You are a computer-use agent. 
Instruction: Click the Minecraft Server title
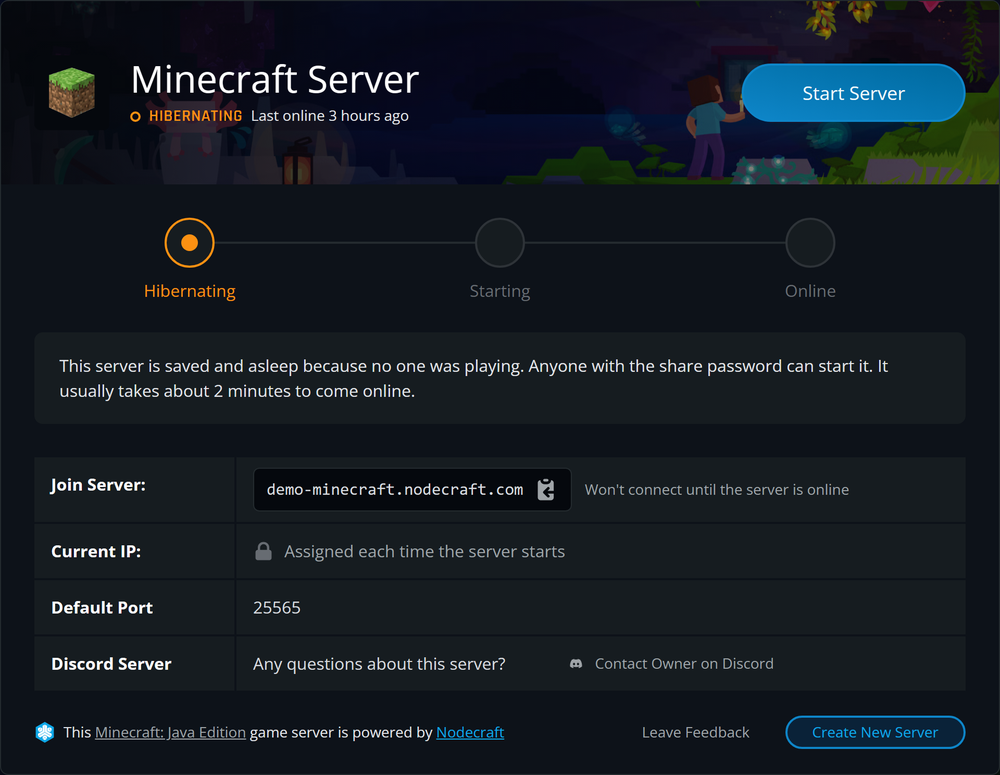[275, 80]
